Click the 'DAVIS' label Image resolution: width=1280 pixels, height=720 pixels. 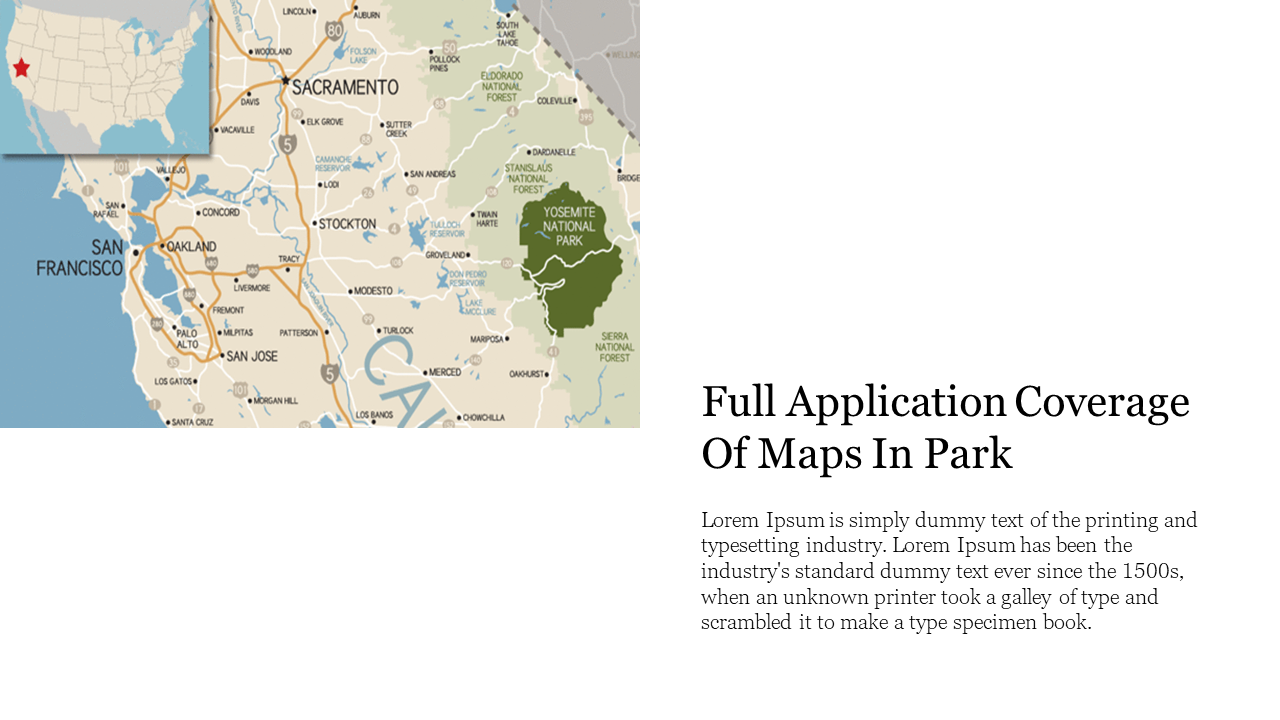pos(250,101)
